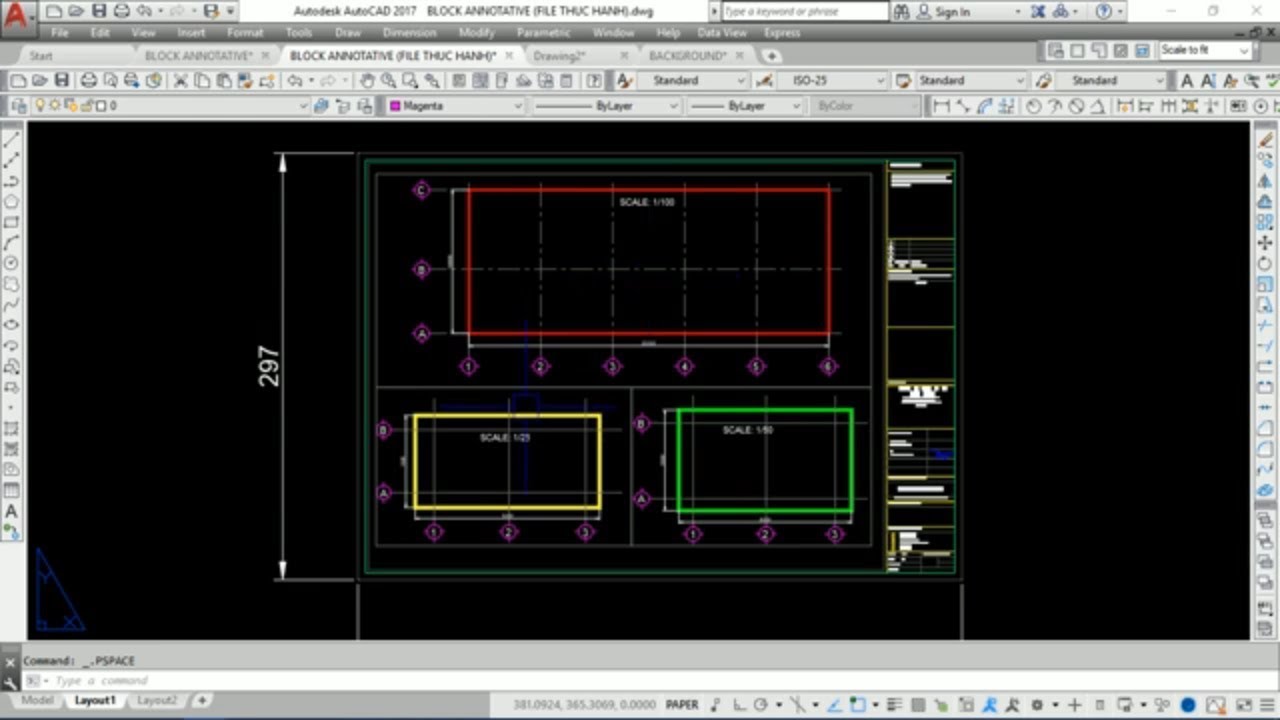Toggle Polar tracking in status bar
The image size is (1280, 720).
click(x=761, y=704)
